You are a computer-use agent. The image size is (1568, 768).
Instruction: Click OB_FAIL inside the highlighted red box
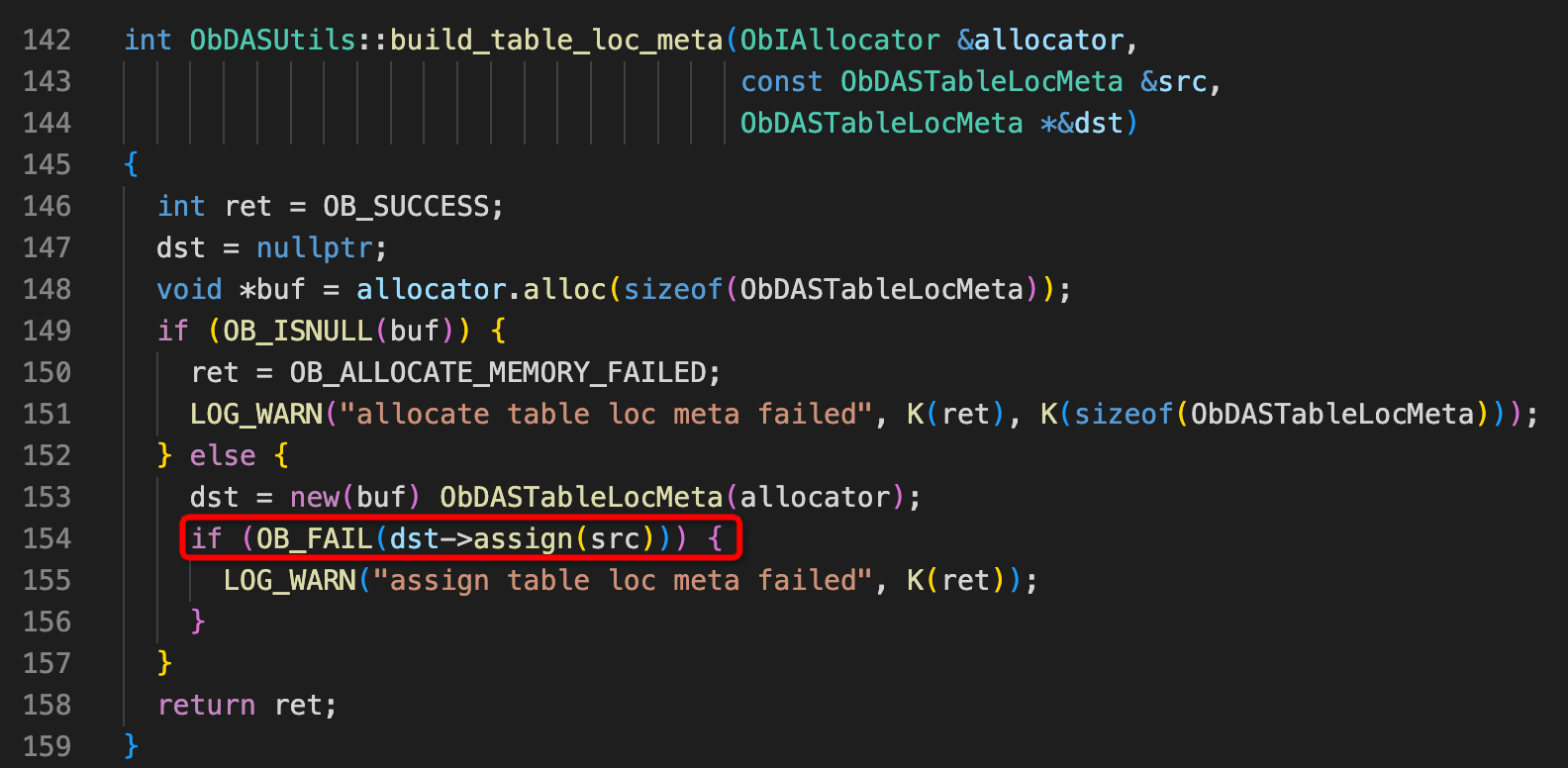click(315, 538)
